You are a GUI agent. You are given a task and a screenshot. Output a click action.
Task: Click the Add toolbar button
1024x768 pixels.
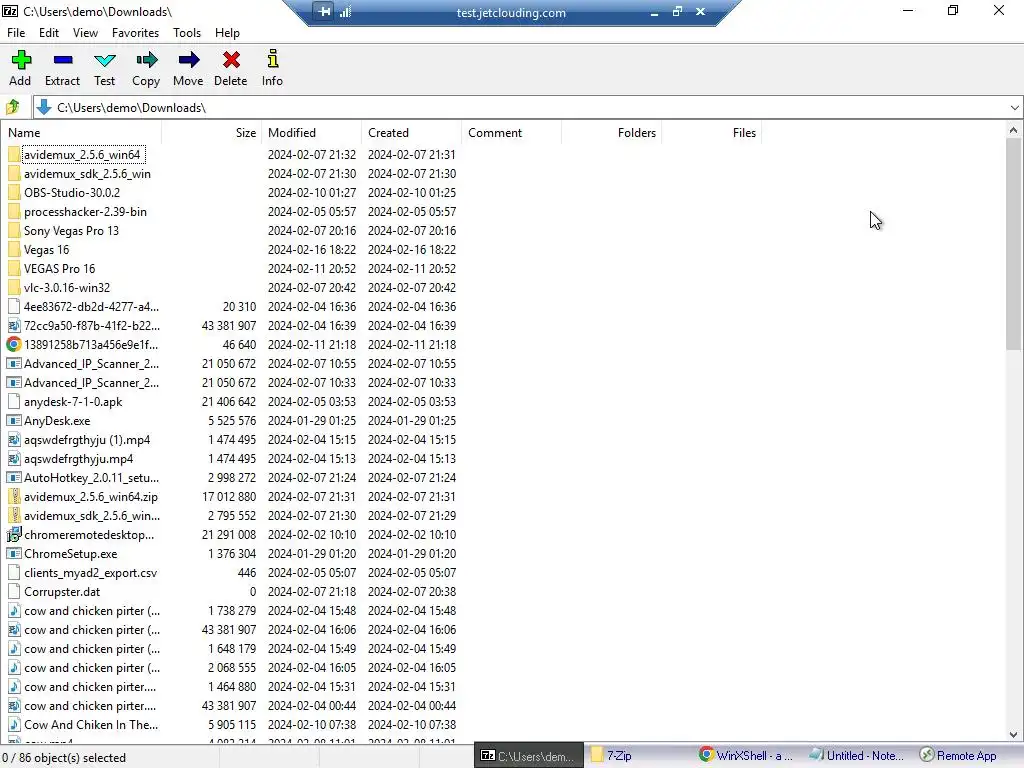click(x=20, y=68)
